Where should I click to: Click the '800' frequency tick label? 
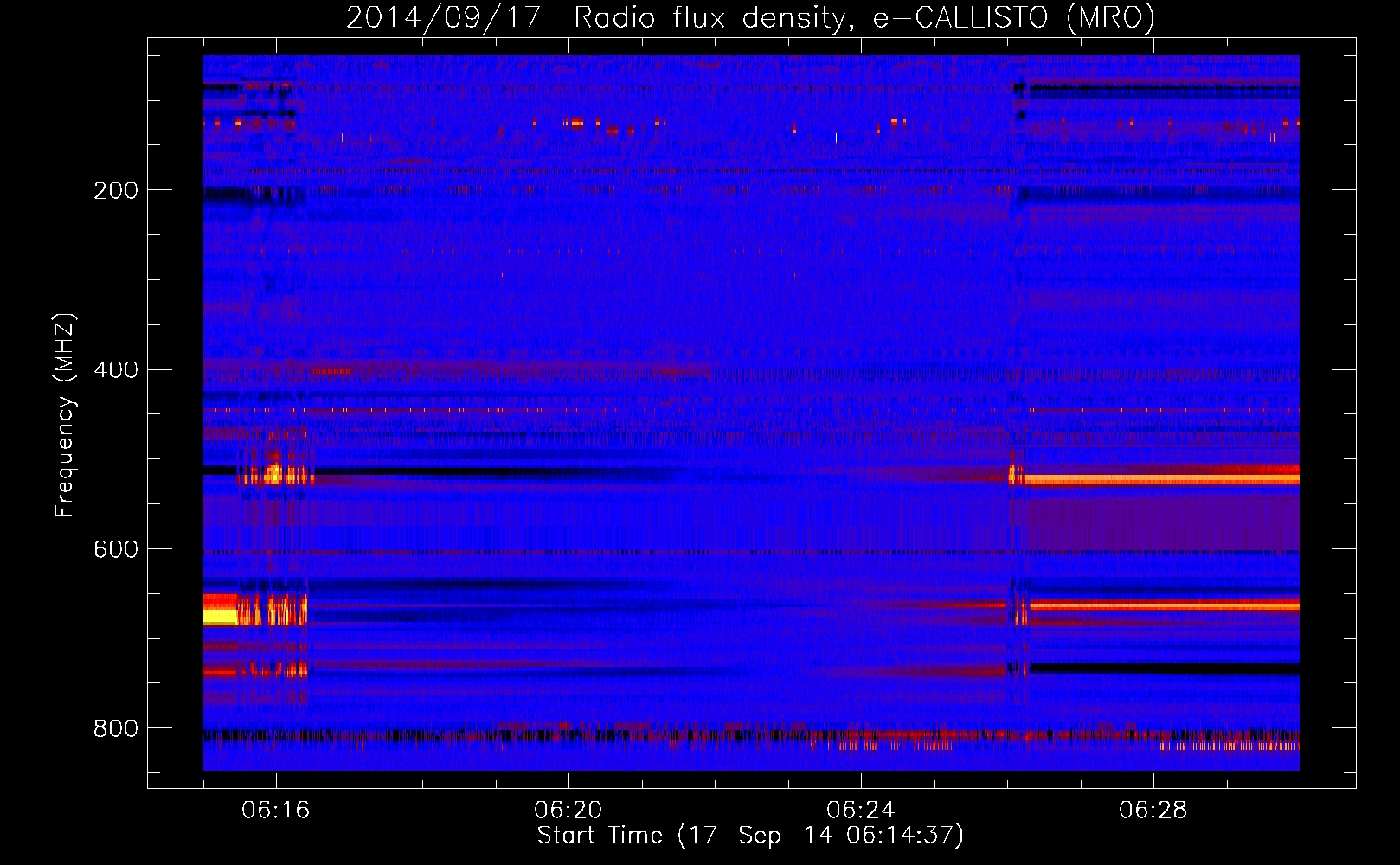click(116, 729)
